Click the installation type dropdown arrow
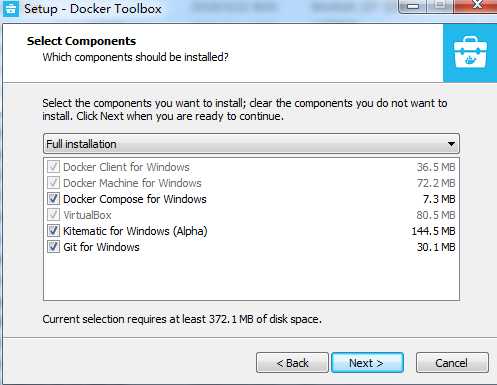Viewport: 497px width, 385px height. [451, 144]
